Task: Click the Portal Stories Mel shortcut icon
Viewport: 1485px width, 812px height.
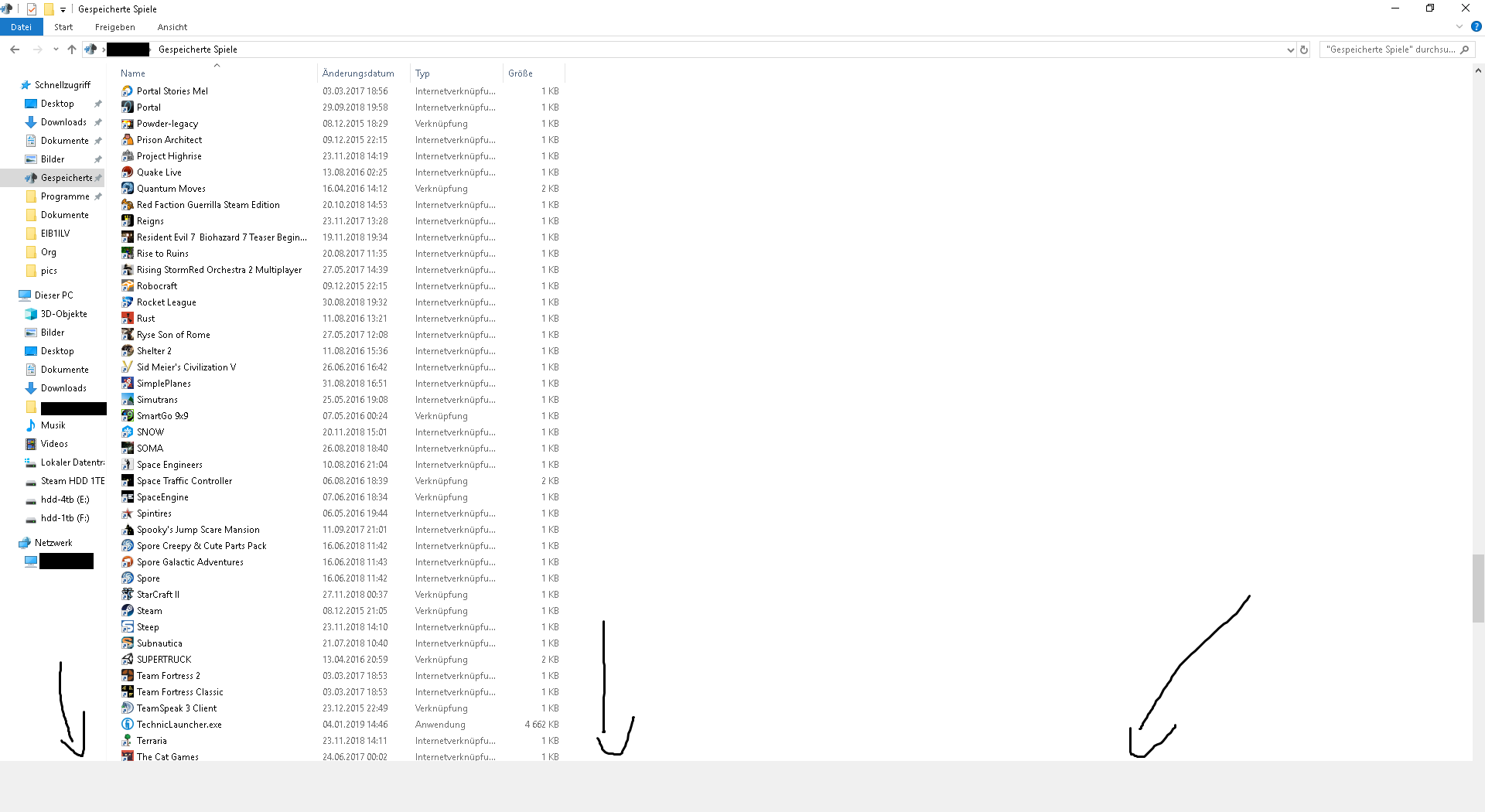Action: 128,91
